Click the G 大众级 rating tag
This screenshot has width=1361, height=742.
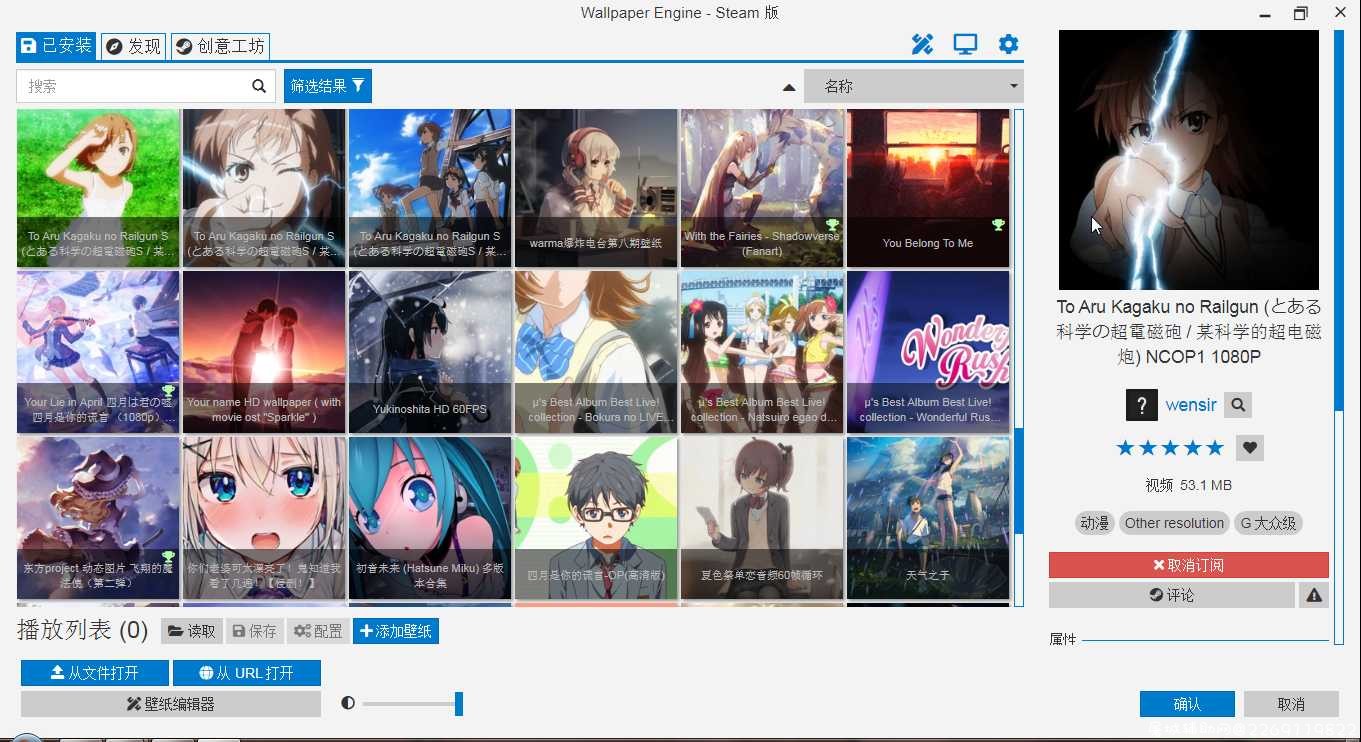click(1268, 523)
